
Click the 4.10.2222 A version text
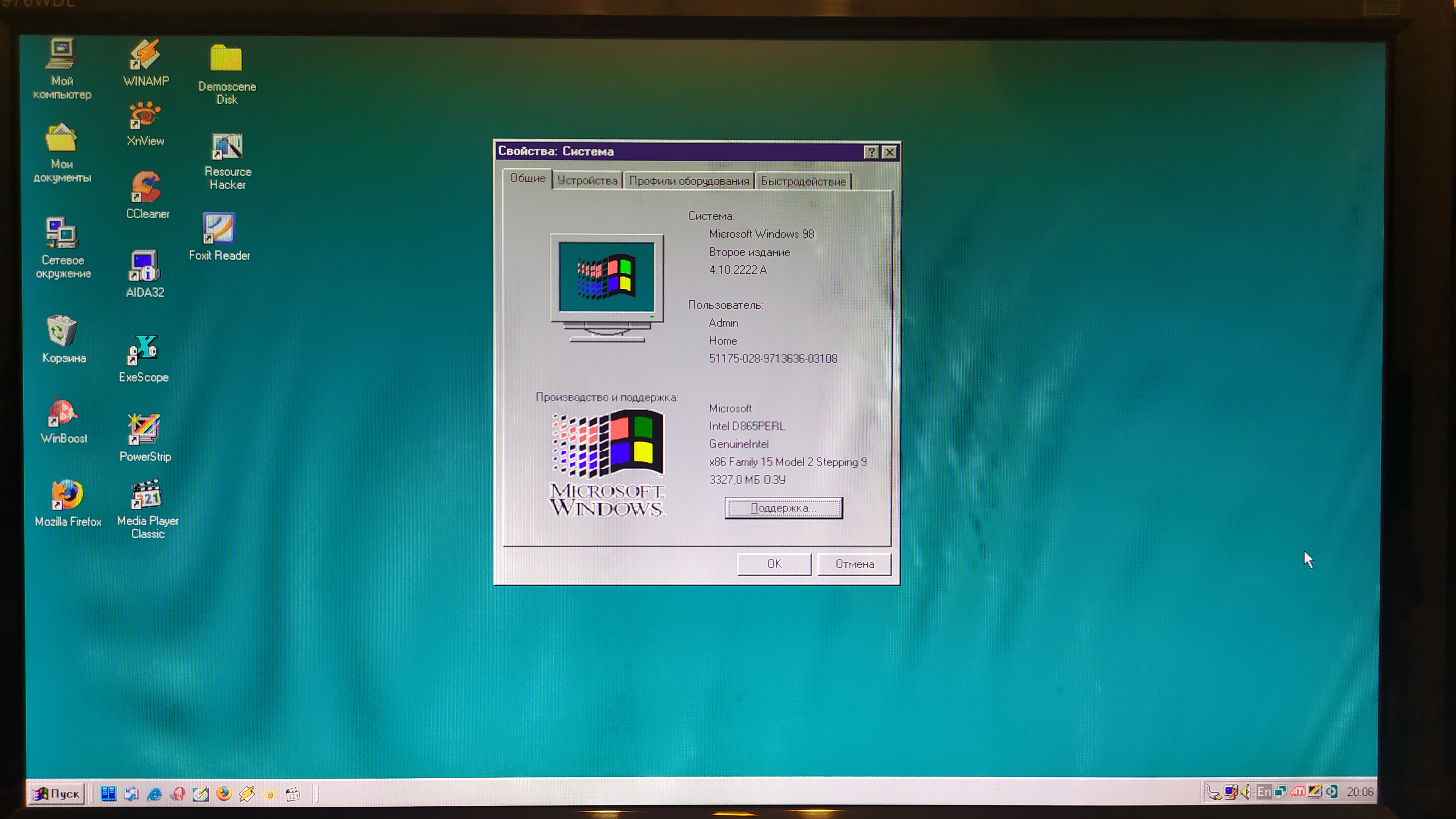pyautogui.click(x=737, y=270)
